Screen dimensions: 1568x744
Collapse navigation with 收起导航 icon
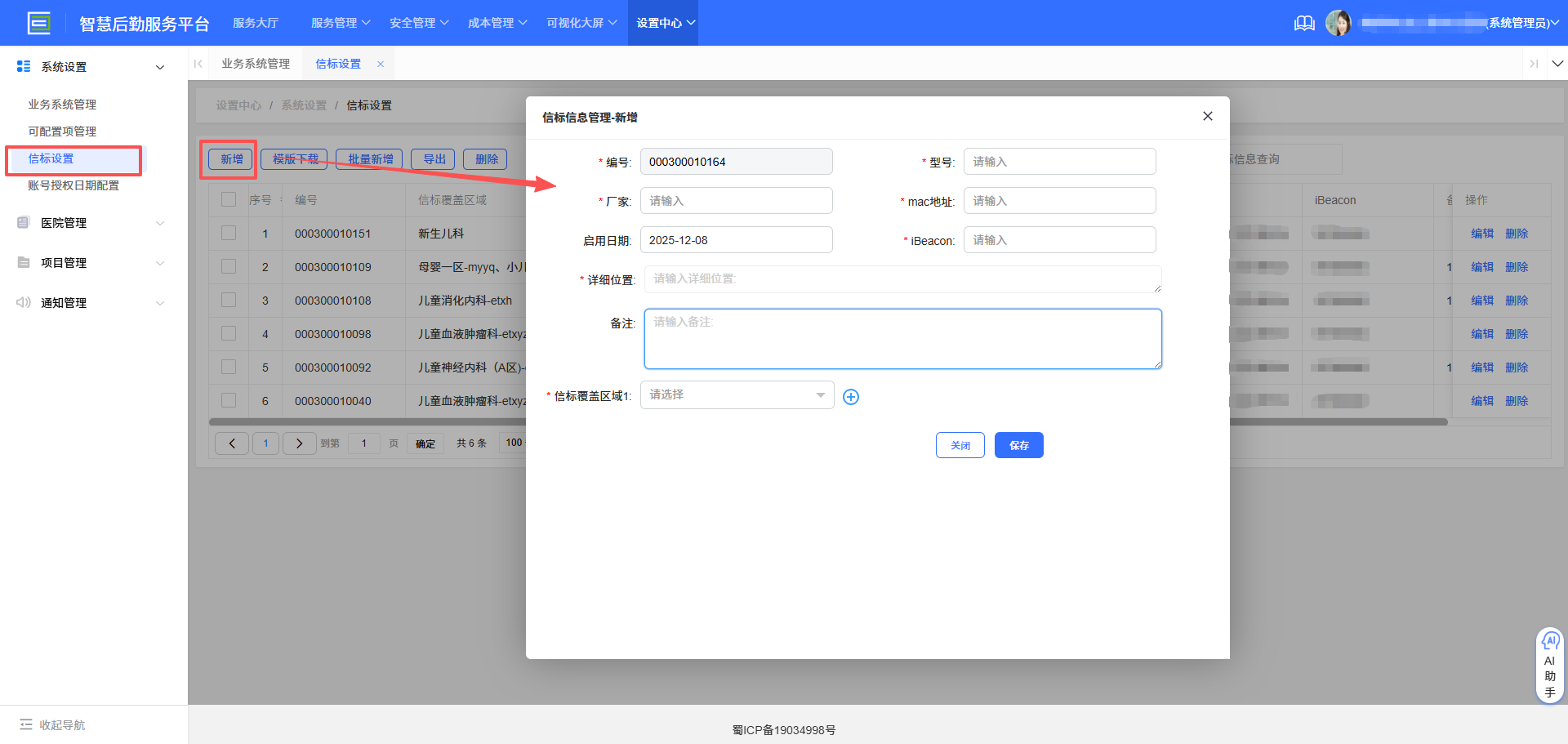pos(27,724)
